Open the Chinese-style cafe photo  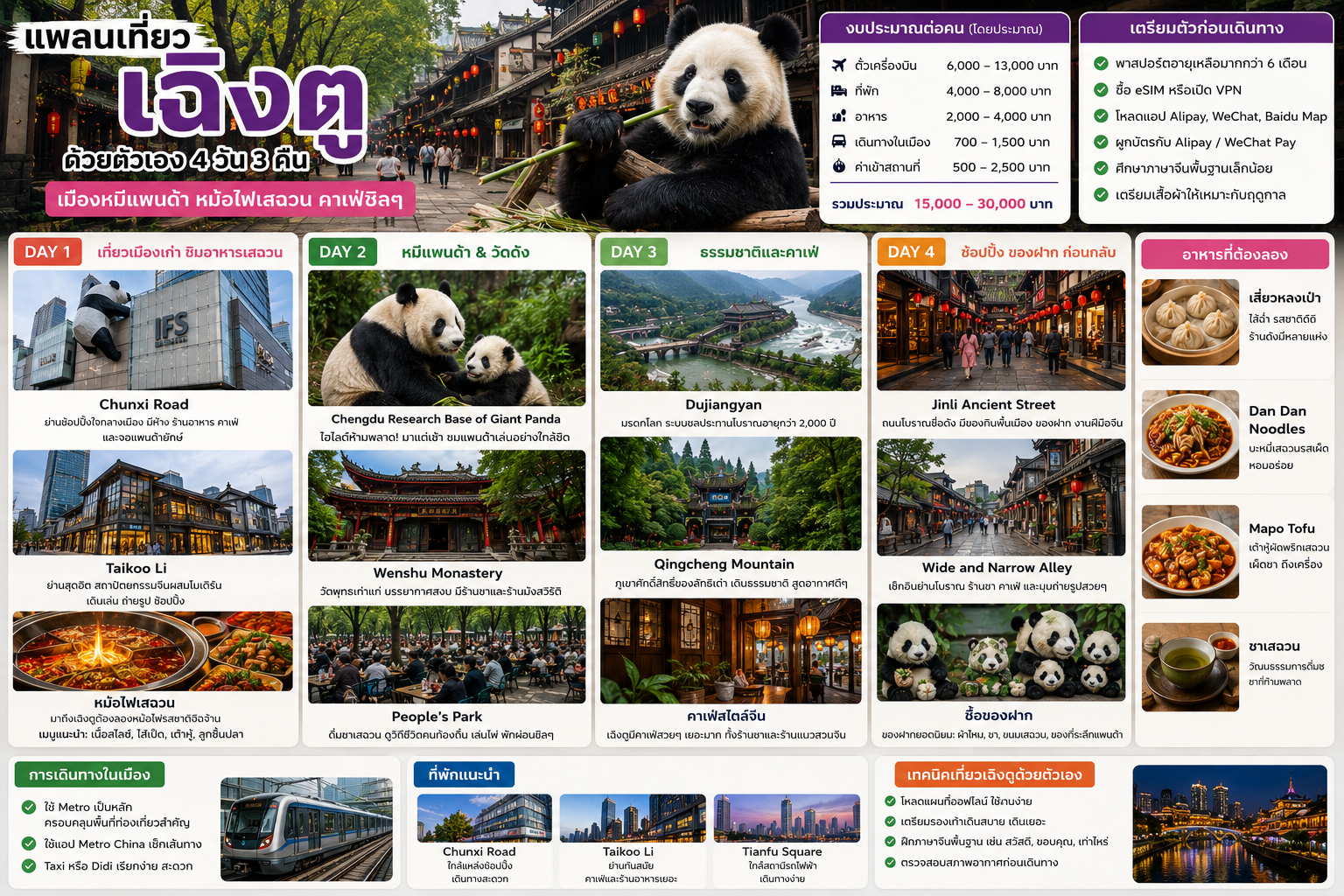coord(731,651)
